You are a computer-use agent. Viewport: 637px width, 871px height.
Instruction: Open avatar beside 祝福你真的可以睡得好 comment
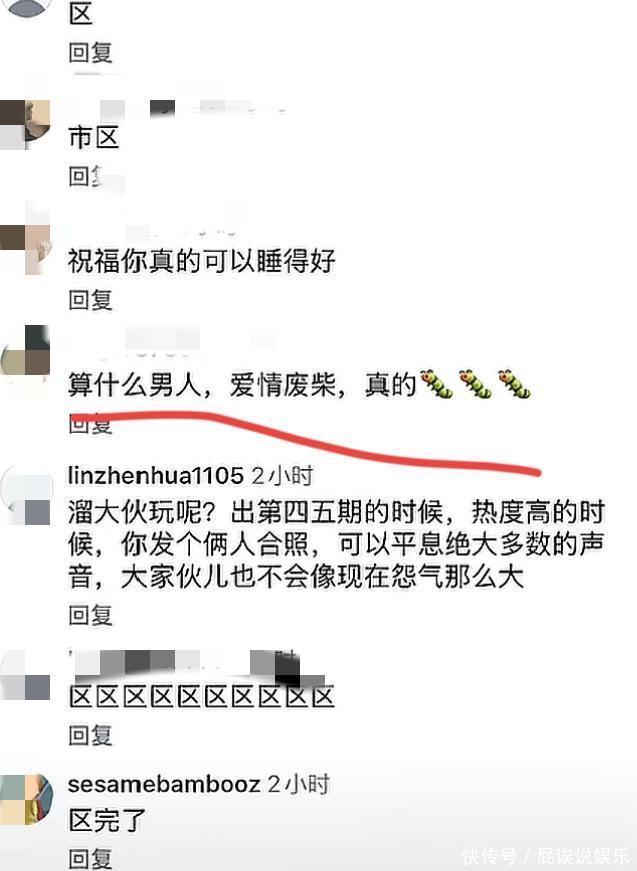pyautogui.click(x=25, y=249)
